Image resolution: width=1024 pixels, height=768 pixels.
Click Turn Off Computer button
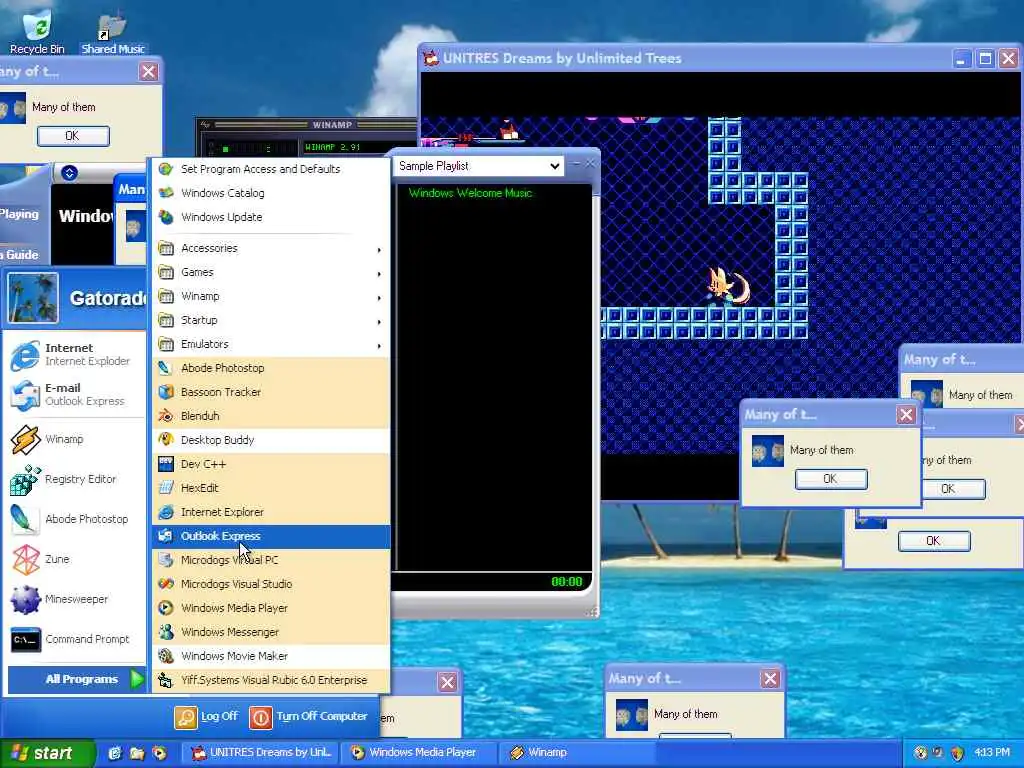point(308,716)
